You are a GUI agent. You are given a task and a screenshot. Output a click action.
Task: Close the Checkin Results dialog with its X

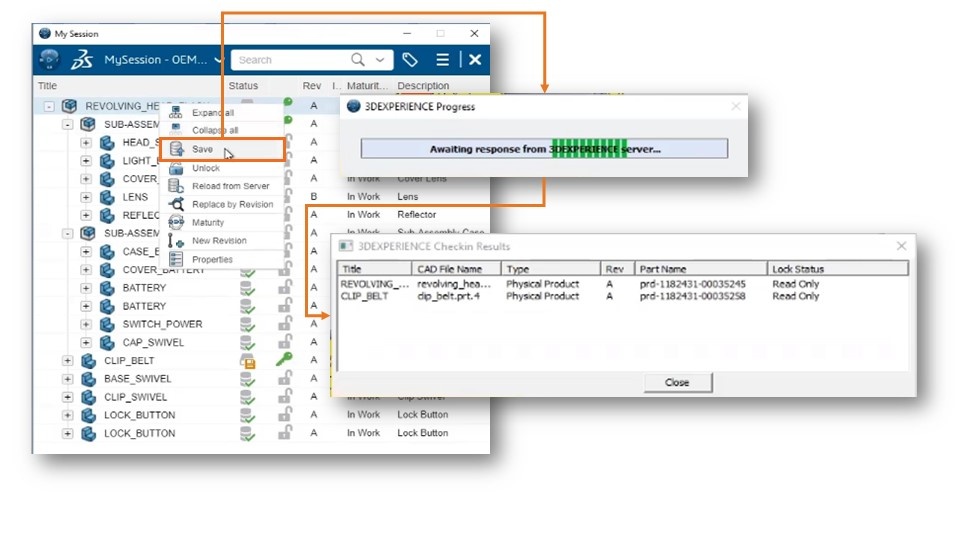(x=901, y=246)
